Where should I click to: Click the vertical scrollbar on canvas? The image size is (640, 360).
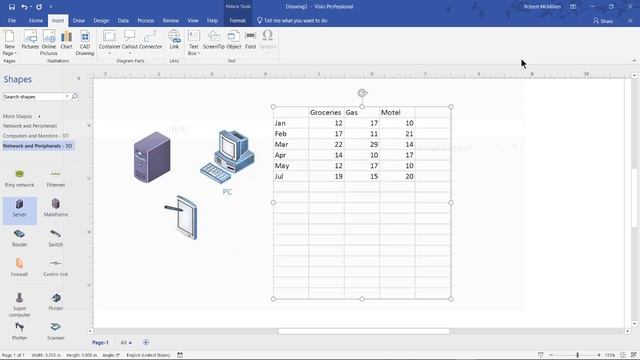[634, 198]
